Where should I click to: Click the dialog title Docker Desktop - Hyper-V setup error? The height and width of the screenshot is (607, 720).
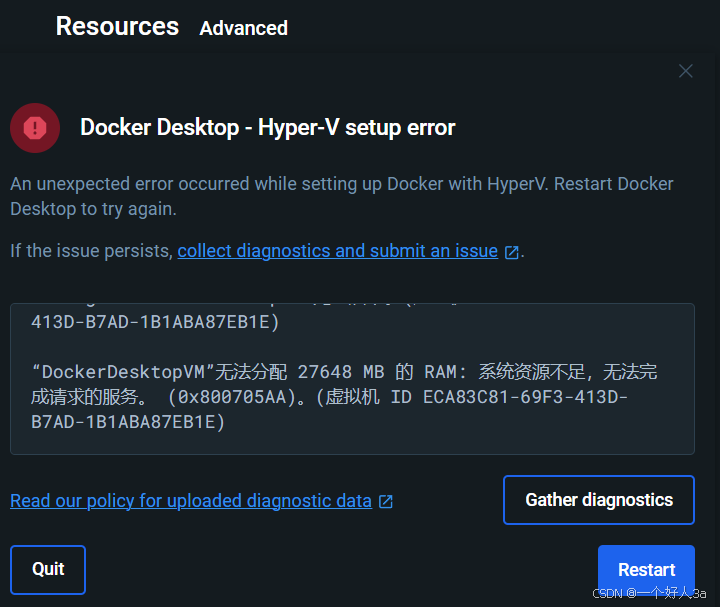point(268,128)
